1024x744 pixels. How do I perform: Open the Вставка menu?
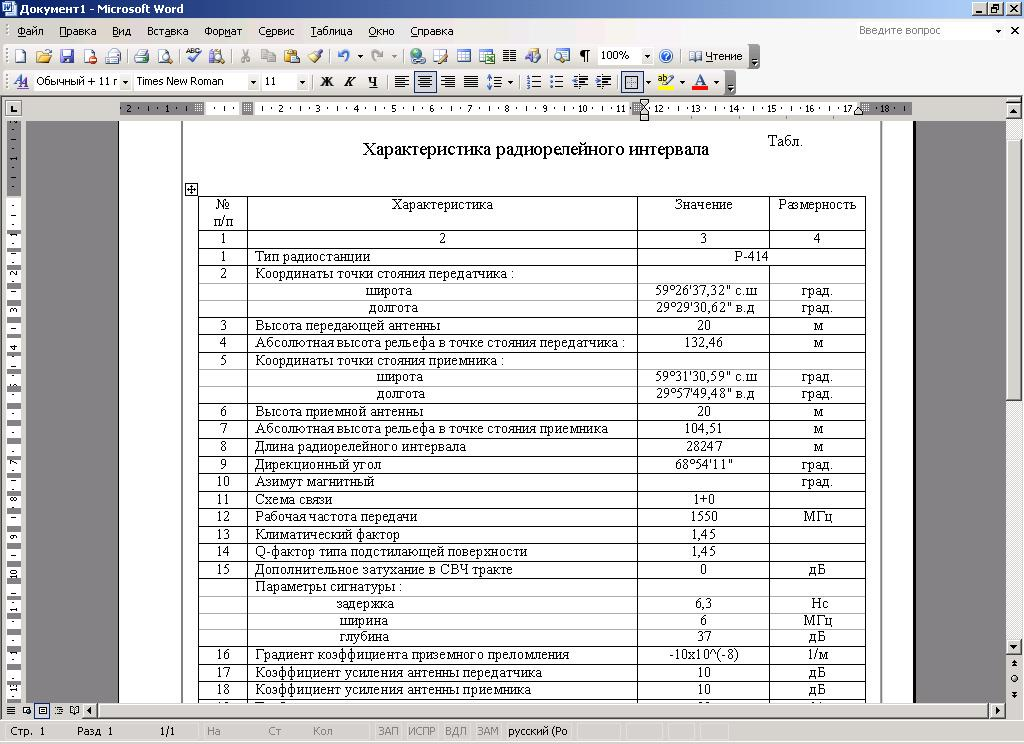(x=167, y=31)
